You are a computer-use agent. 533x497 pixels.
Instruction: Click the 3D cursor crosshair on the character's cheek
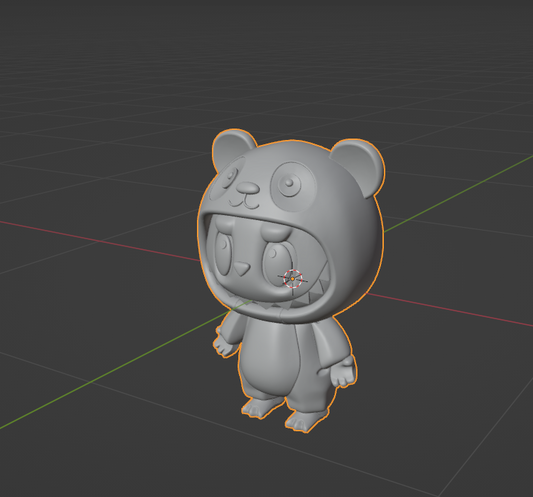tap(293, 278)
